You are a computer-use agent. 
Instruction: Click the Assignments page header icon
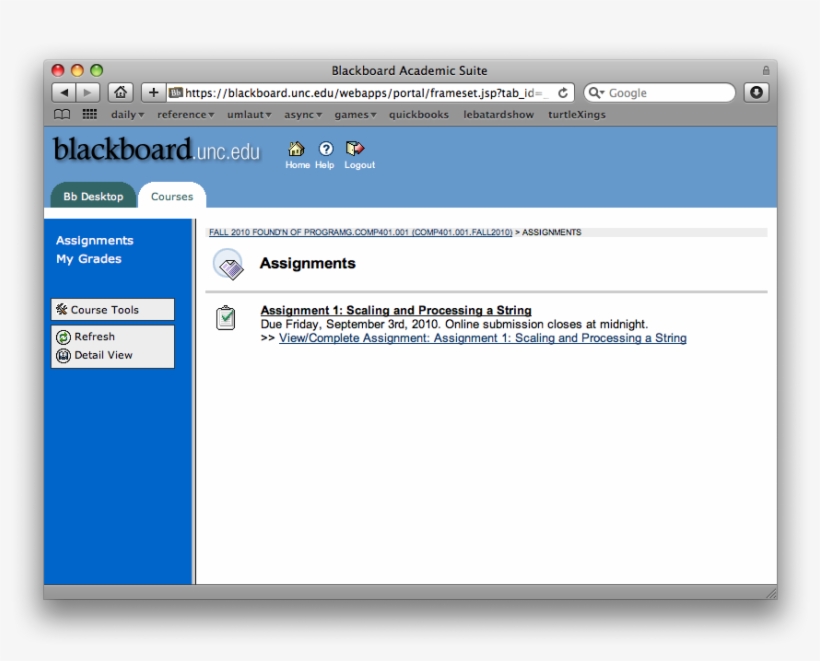pyautogui.click(x=232, y=265)
